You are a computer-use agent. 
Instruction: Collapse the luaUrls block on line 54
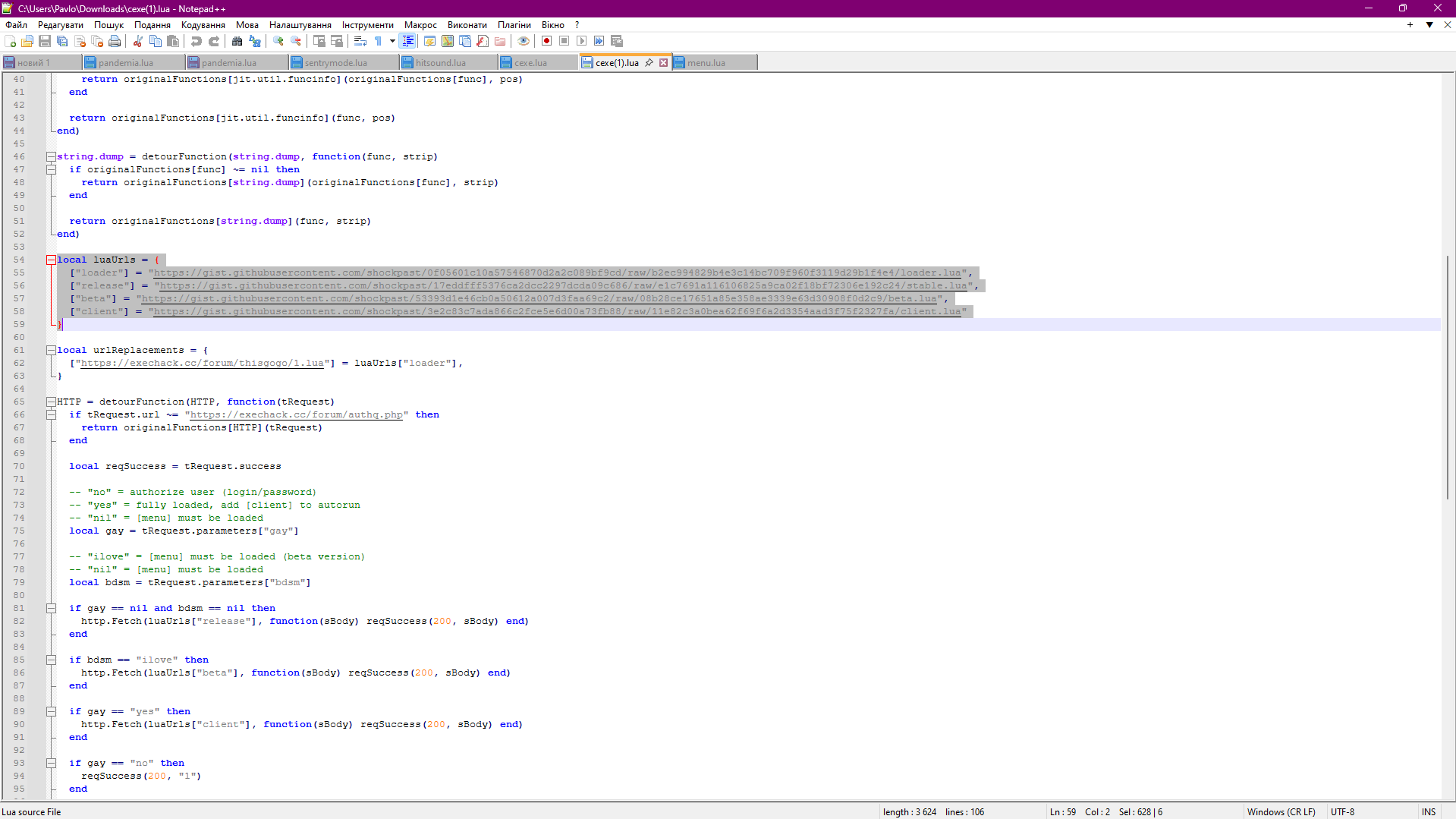51,260
